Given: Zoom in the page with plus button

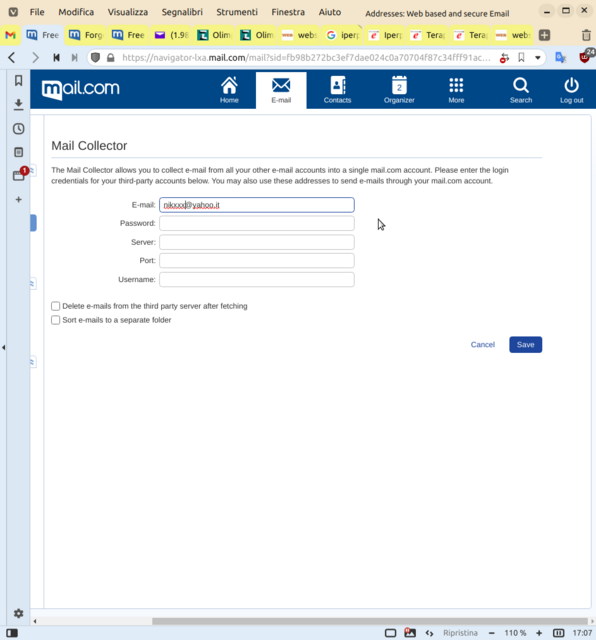Looking at the screenshot, I should pos(539,633).
